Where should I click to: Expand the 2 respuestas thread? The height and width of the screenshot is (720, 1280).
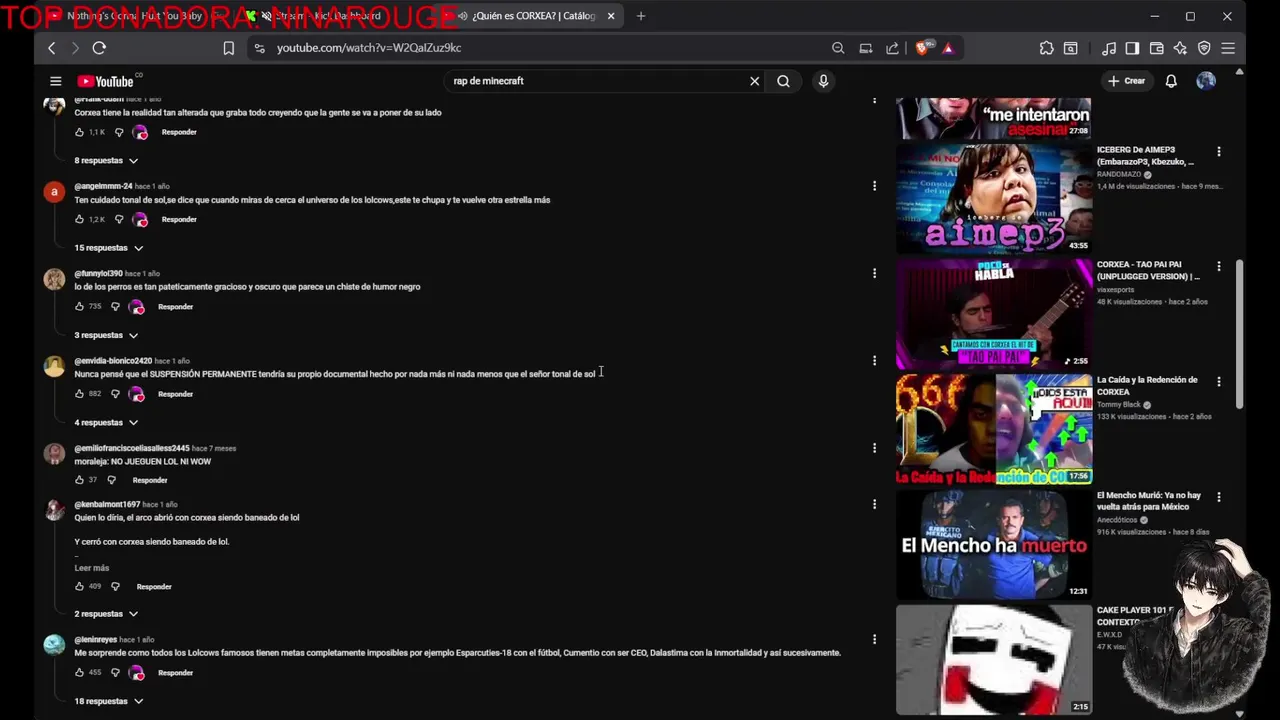click(x=106, y=614)
